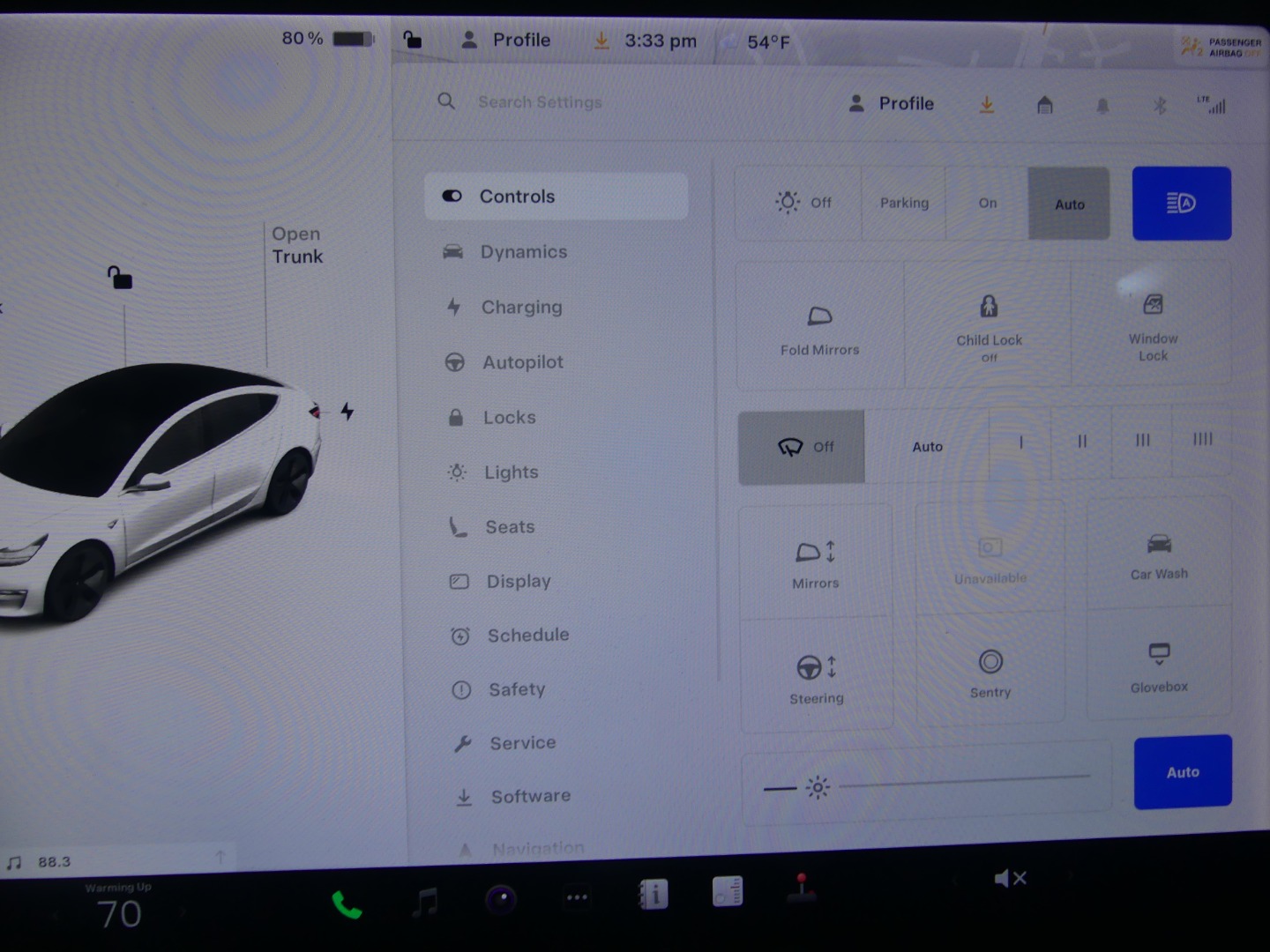Expand the more apps ellipsis menu
This screenshot has height=952, width=1270.
pos(577,897)
